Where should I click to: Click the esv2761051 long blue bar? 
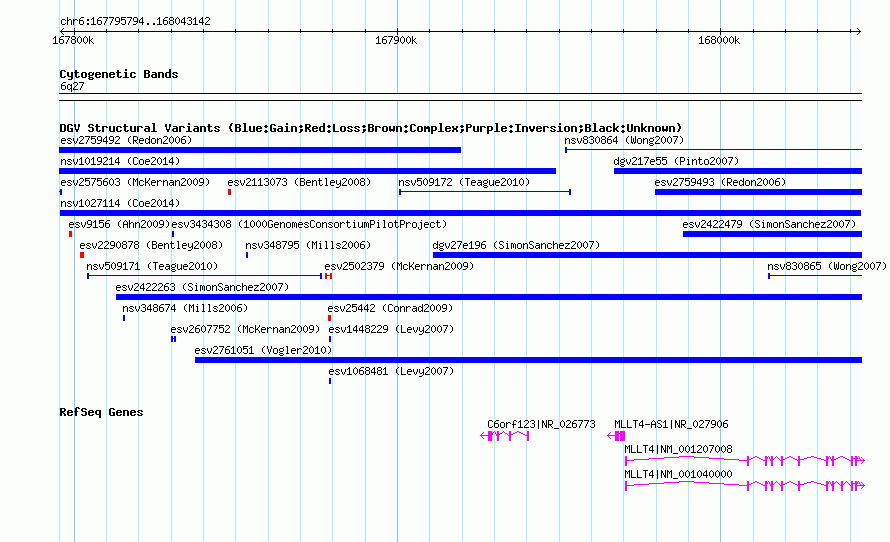tap(528, 360)
